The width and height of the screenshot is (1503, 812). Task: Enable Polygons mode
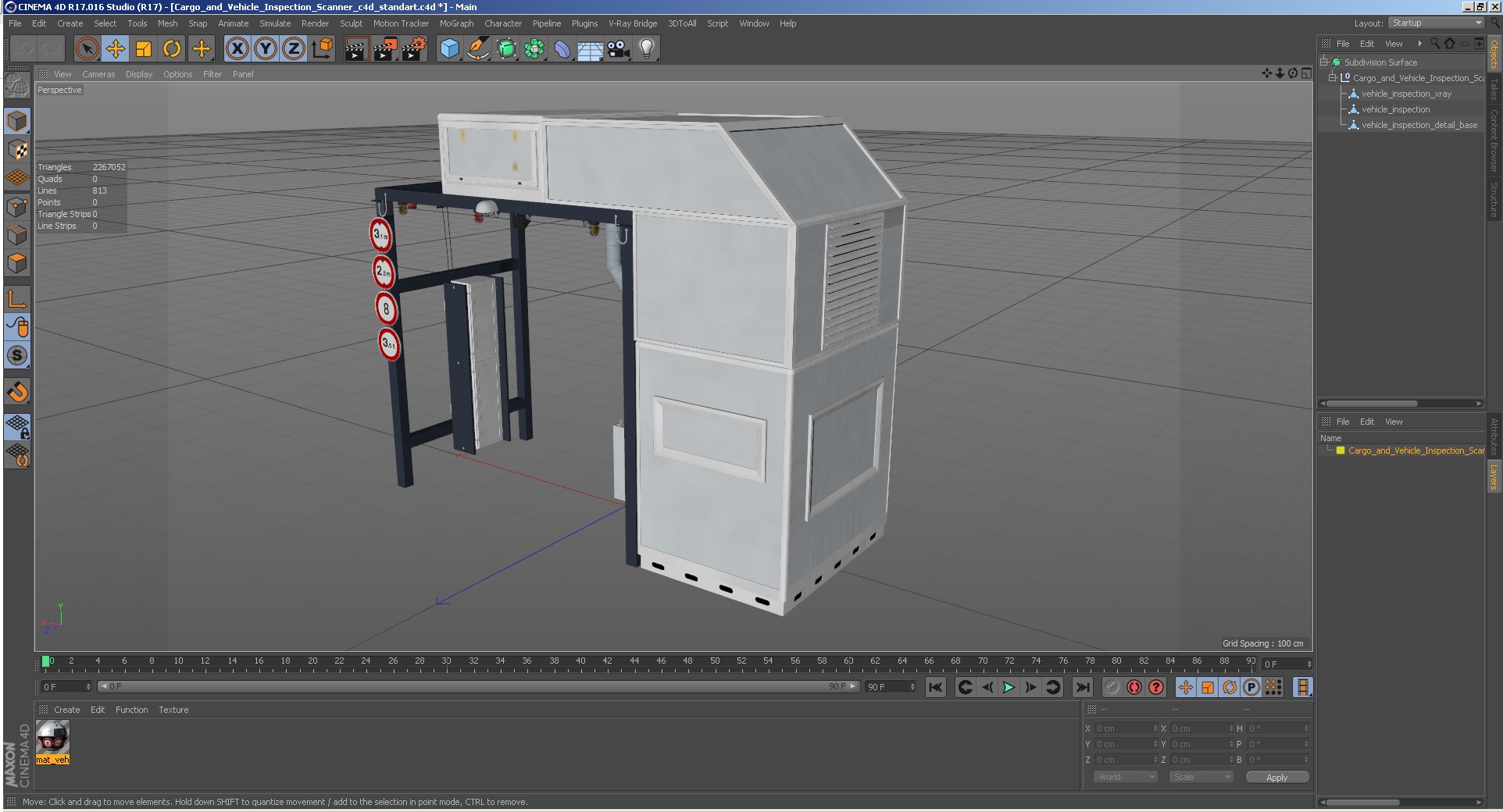tap(17, 263)
